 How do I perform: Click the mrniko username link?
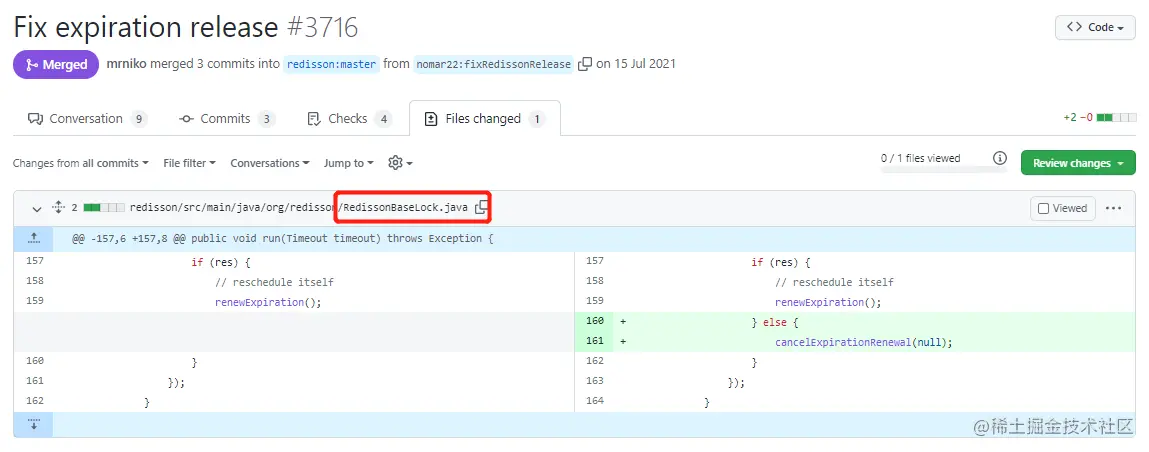click(127, 64)
